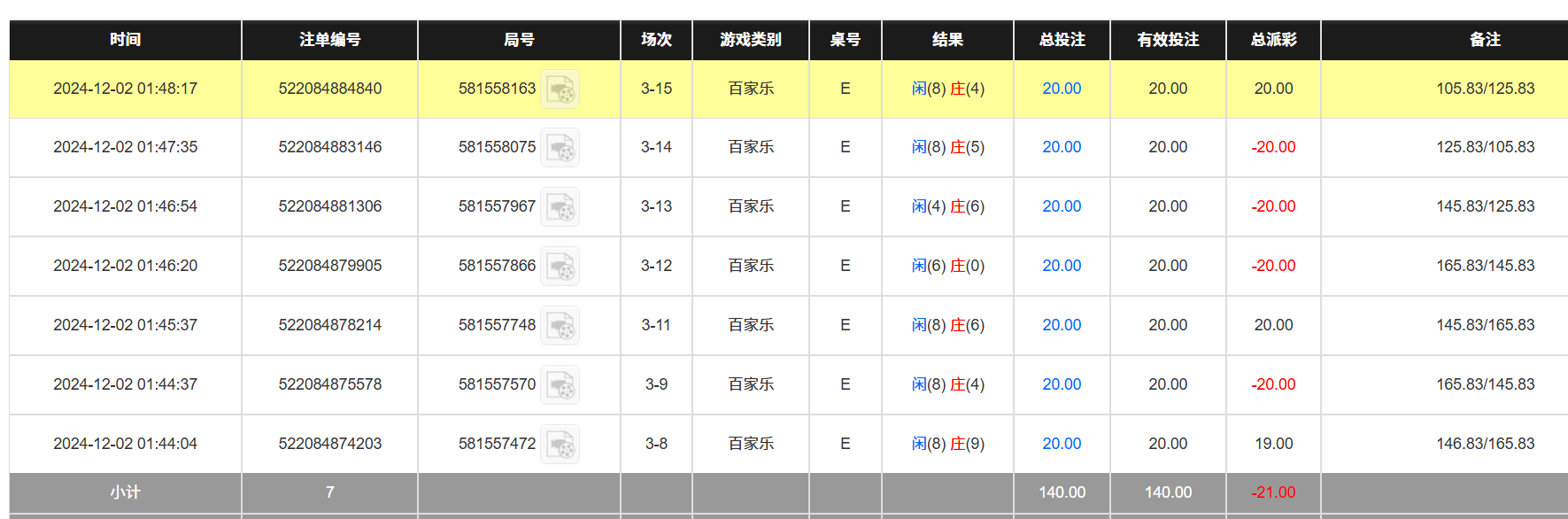Click the blue 20.00 for round 3-12
This screenshot has width=1568, height=519.
[1061, 266]
